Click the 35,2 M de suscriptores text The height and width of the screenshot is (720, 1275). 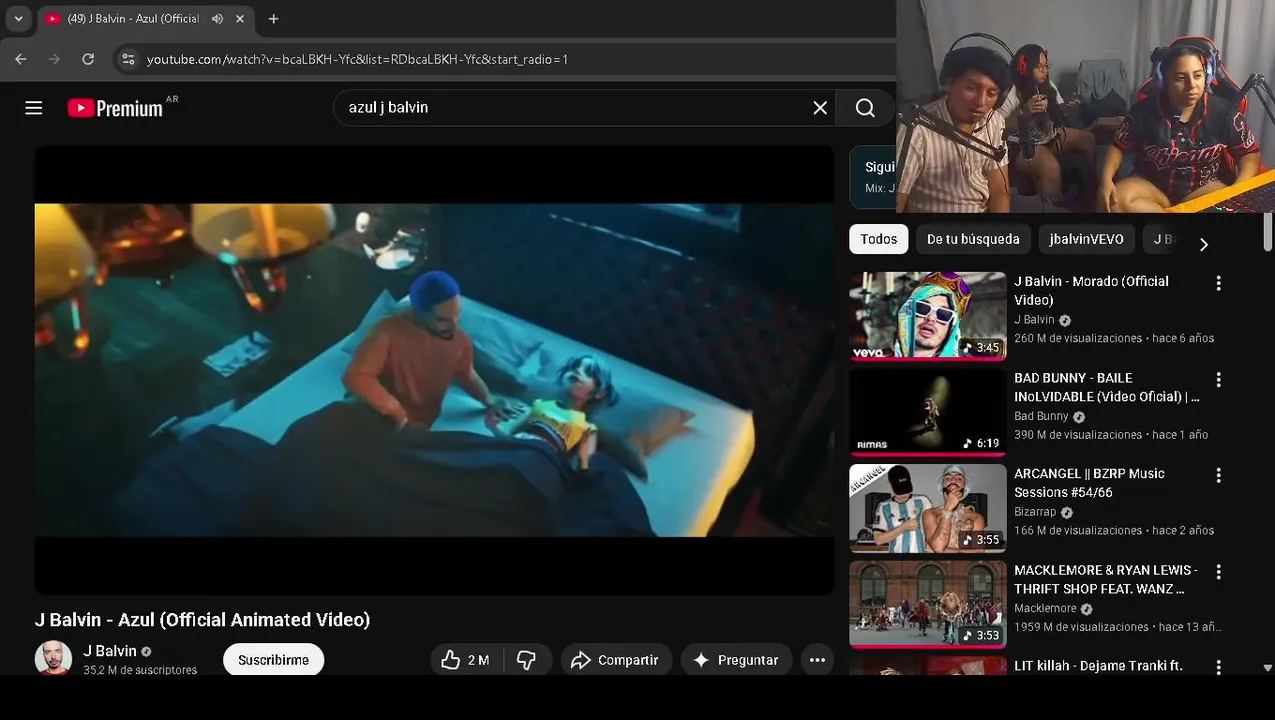coord(140,670)
